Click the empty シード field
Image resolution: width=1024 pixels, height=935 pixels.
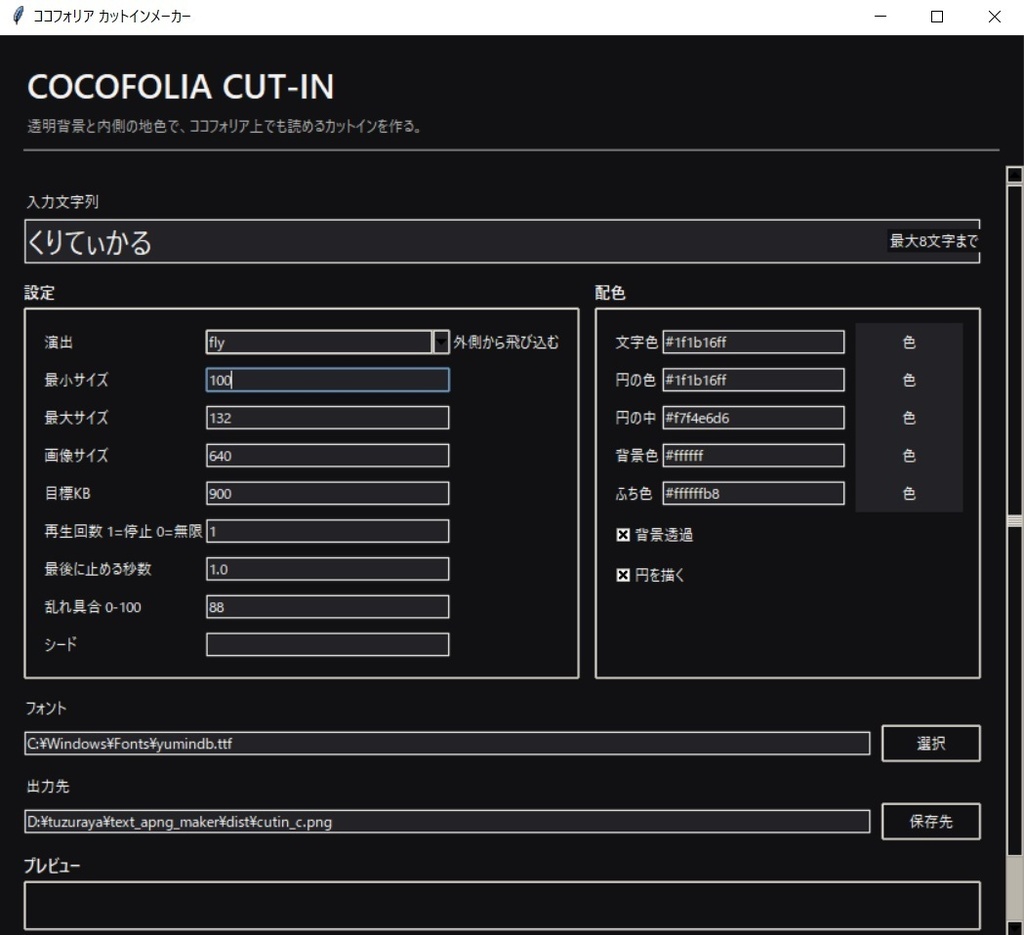[x=327, y=645]
